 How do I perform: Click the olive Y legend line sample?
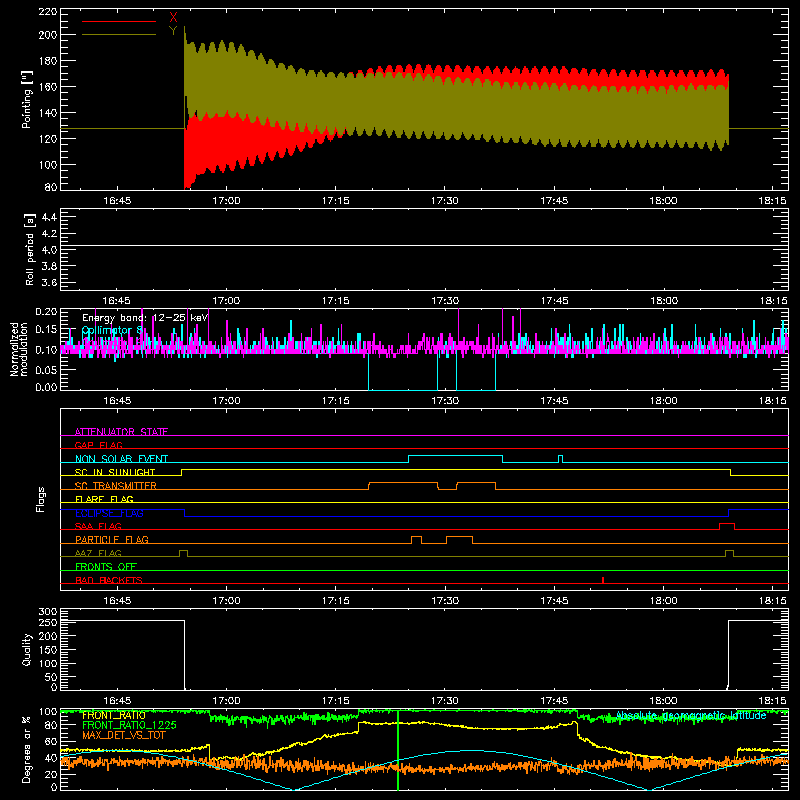click(119, 35)
